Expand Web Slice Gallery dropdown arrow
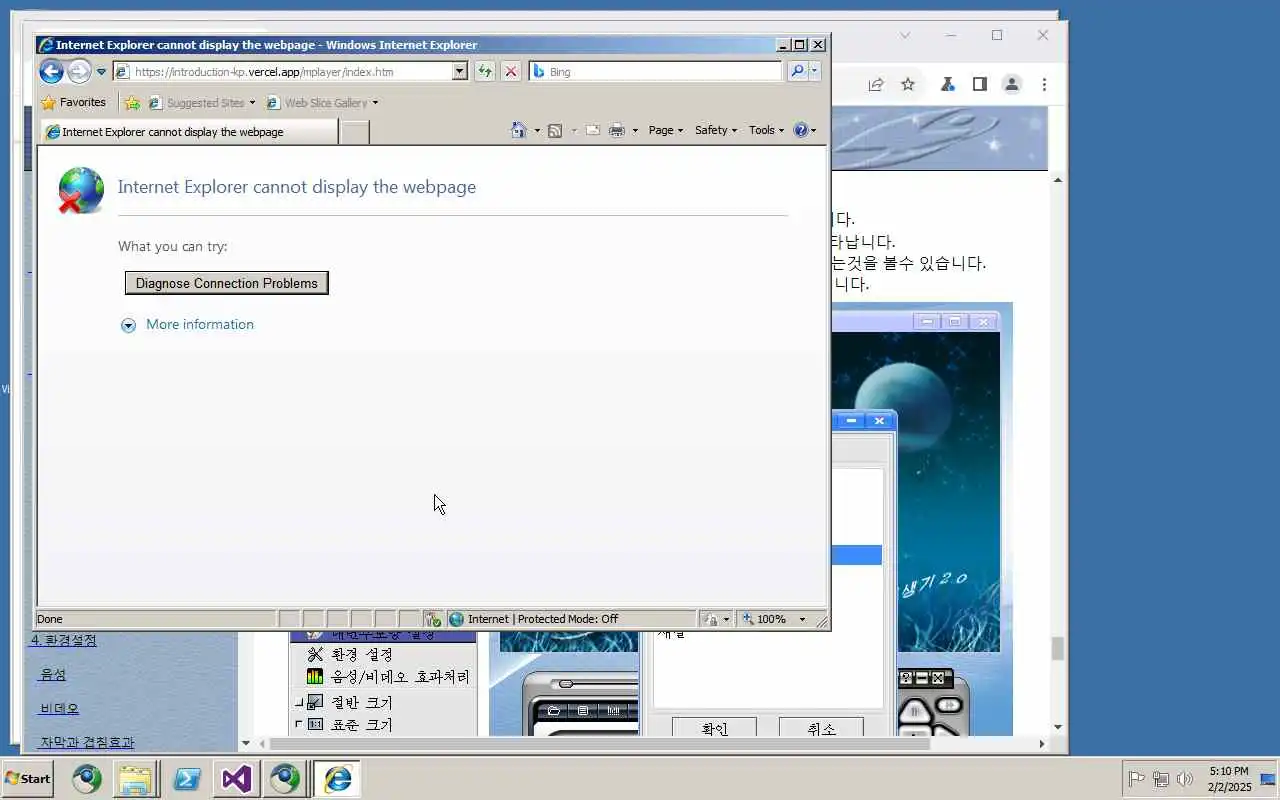This screenshot has height=800, width=1280. coord(375,102)
